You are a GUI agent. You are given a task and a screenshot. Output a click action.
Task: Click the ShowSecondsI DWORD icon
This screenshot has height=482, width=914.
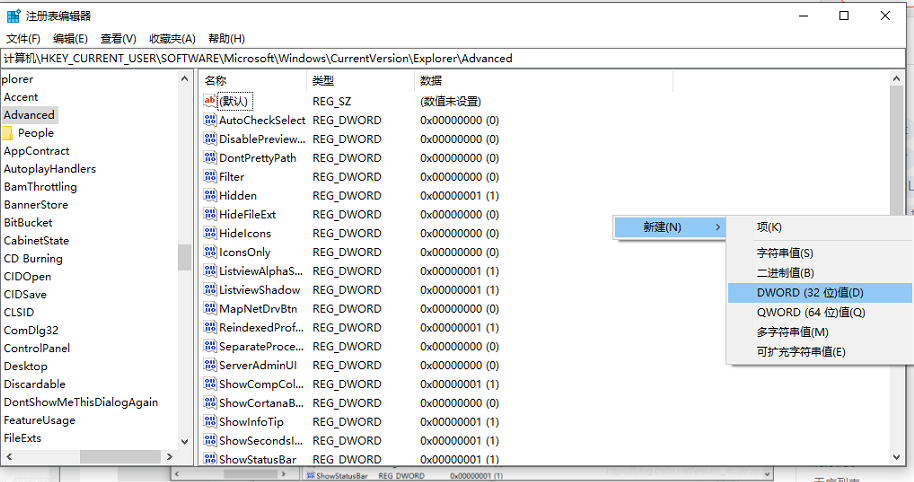tap(210, 440)
